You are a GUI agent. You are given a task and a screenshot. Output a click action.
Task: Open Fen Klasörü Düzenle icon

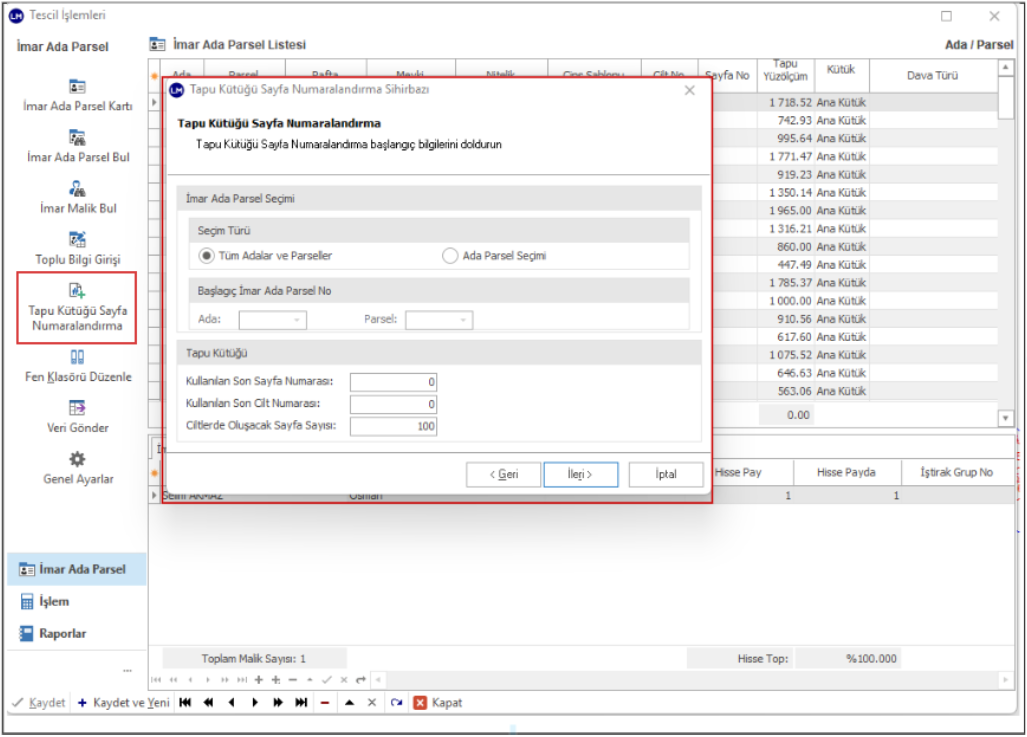pyautogui.click(x=77, y=357)
